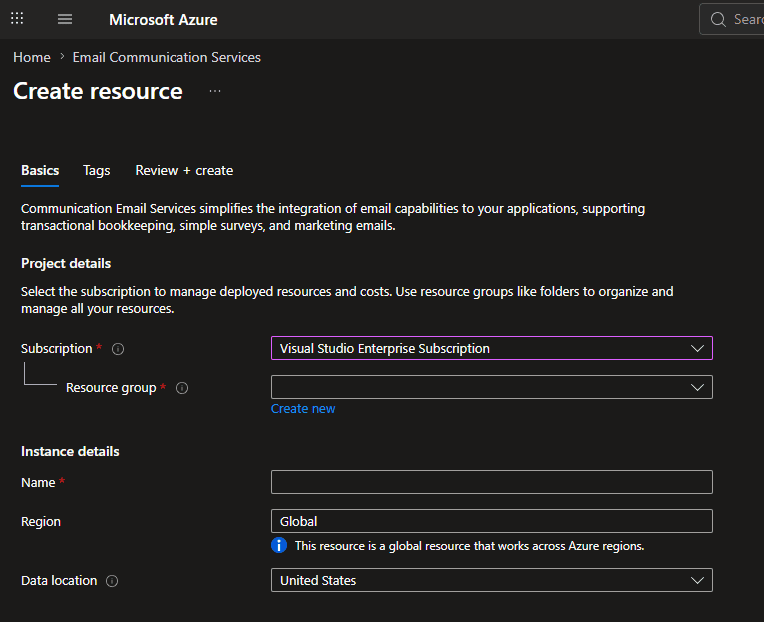Show the Resource group info icon
Image resolution: width=764 pixels, height=622 pixels.
point(182,388)
